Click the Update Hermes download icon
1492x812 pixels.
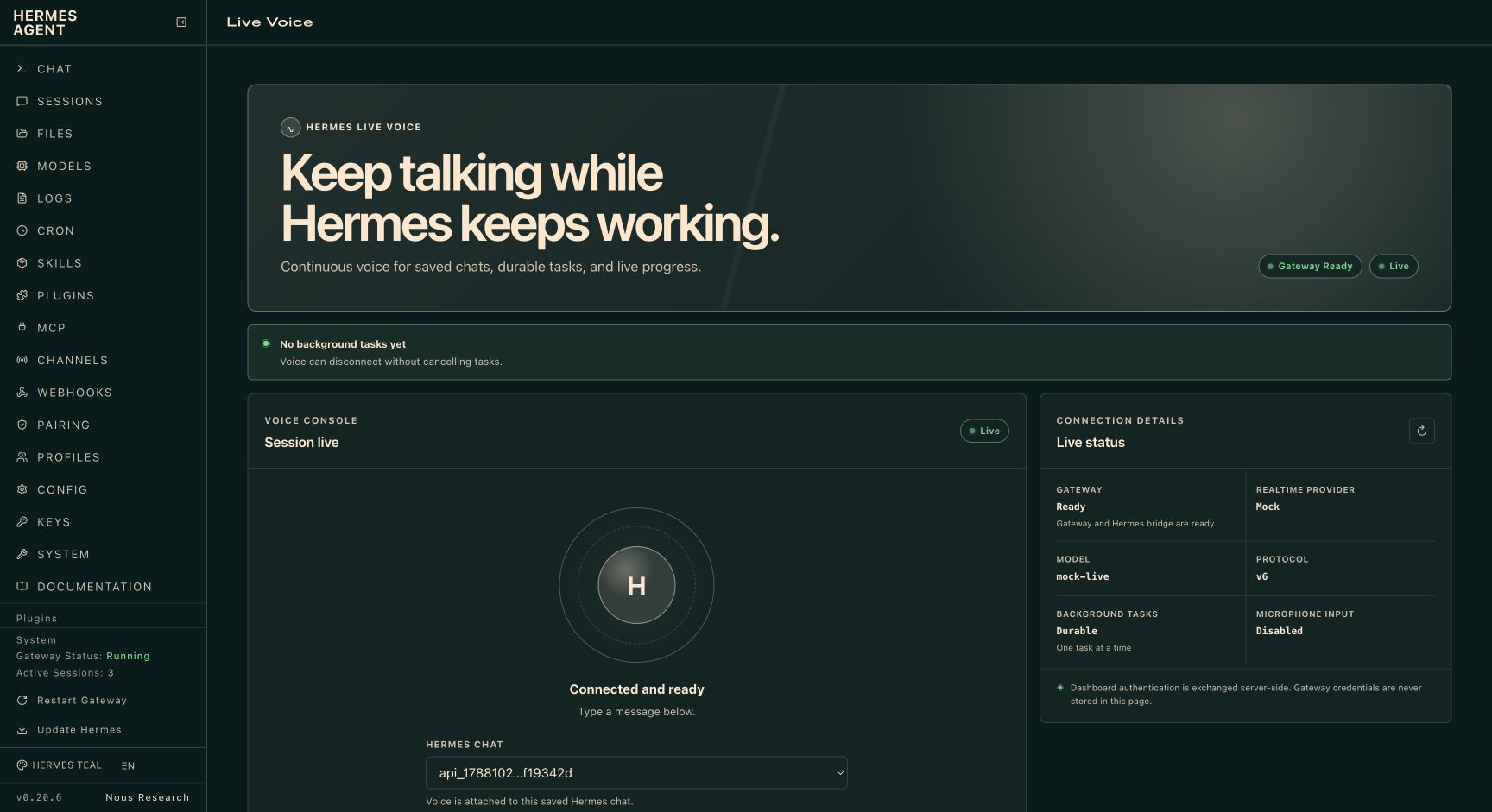tap(22, 730)
